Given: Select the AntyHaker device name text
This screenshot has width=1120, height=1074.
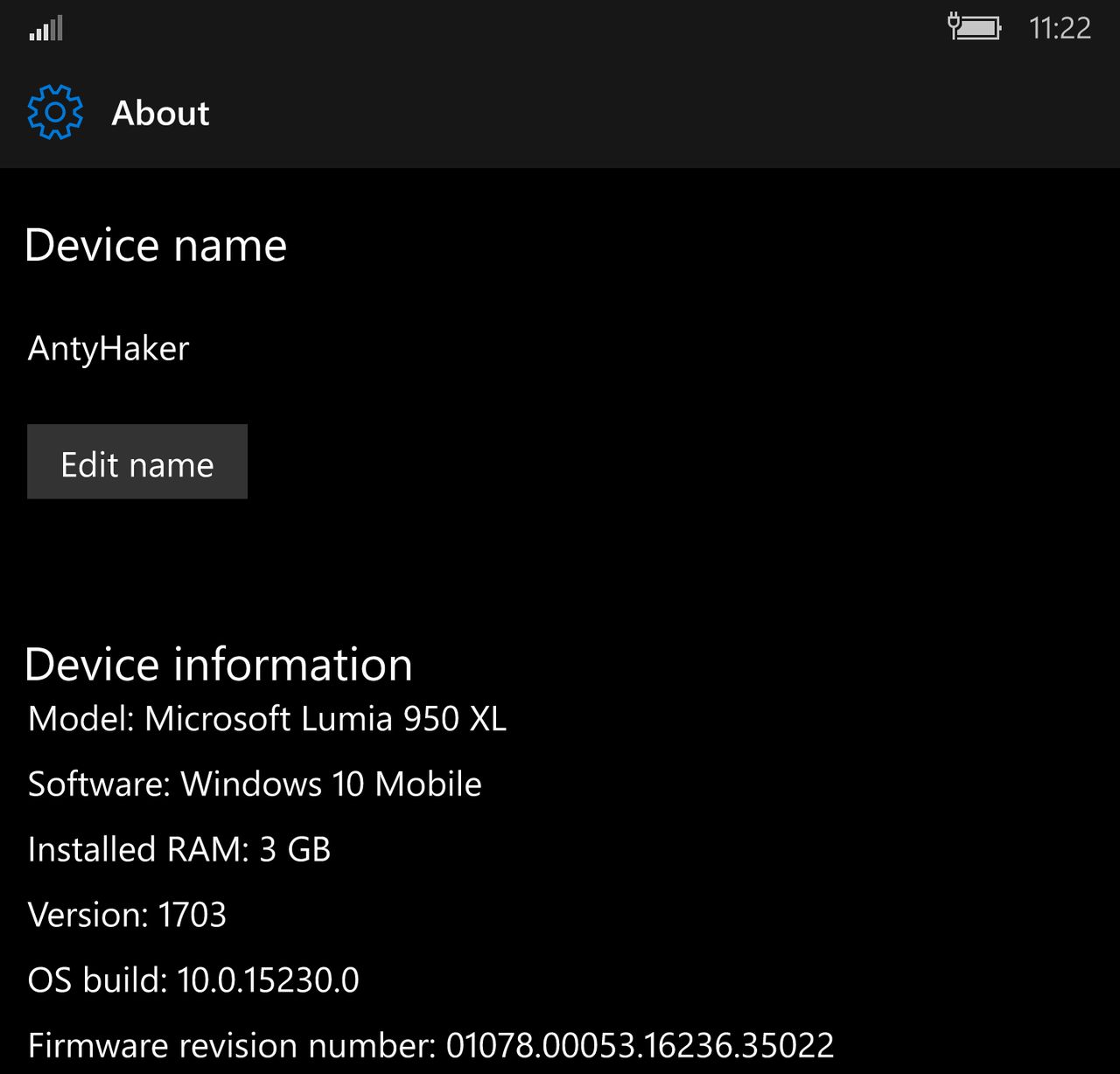Looking at the screenshot, I should coord(108,349).
